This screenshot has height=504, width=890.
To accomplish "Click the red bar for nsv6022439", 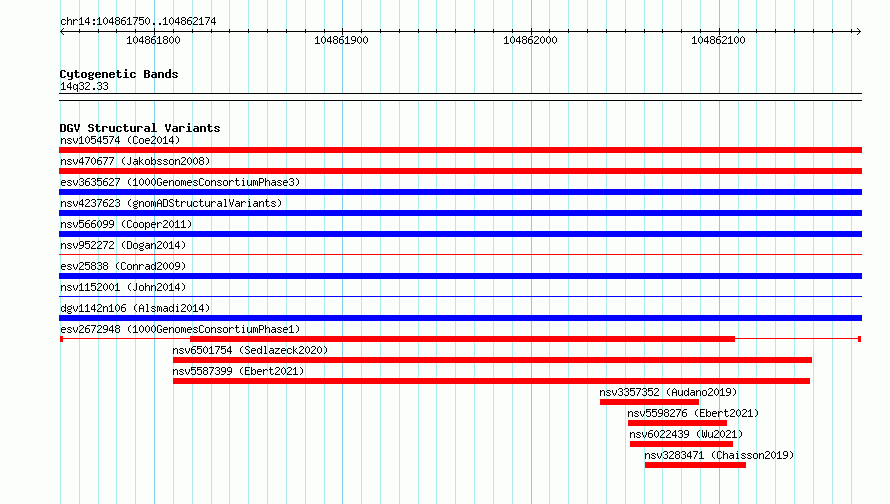I will point(682,444).
